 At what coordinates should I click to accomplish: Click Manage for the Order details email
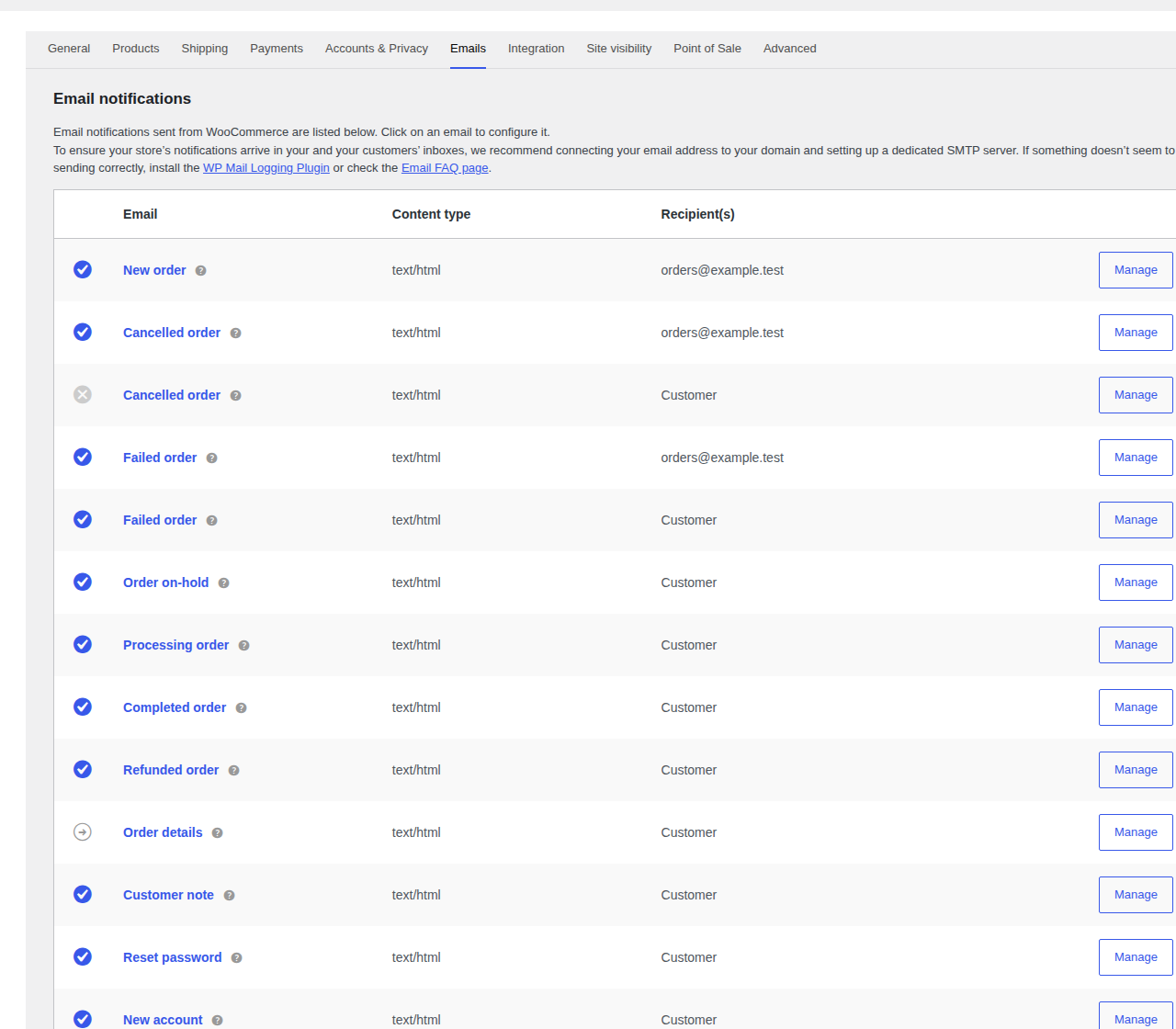point(1136,832)
